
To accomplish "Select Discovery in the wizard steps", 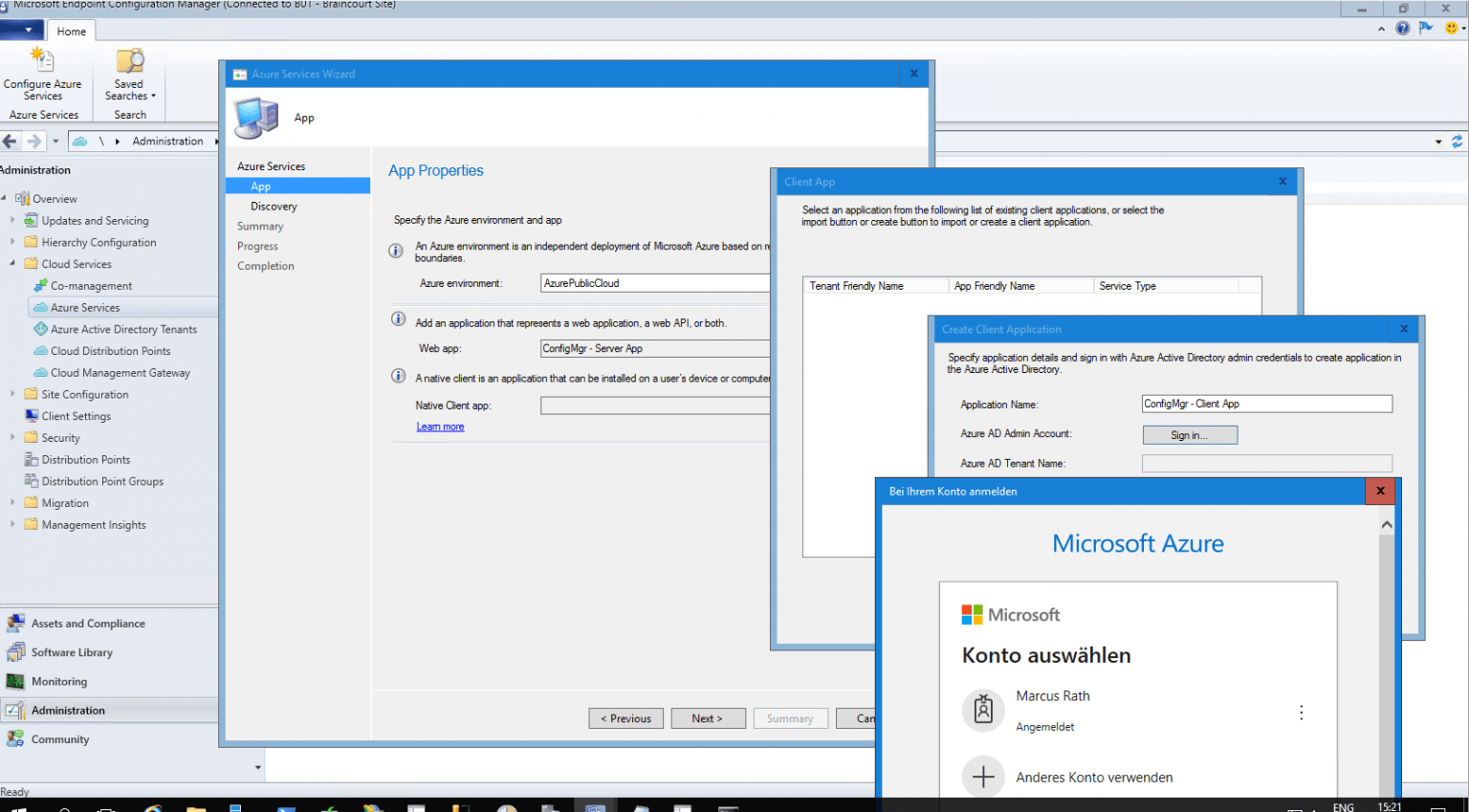I will point(274,206).
